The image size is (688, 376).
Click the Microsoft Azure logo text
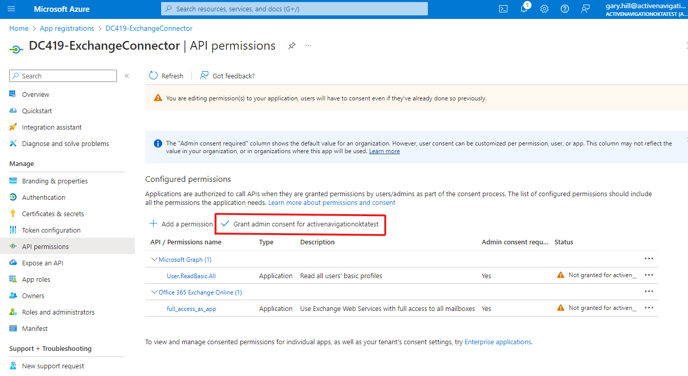(61, 9)
